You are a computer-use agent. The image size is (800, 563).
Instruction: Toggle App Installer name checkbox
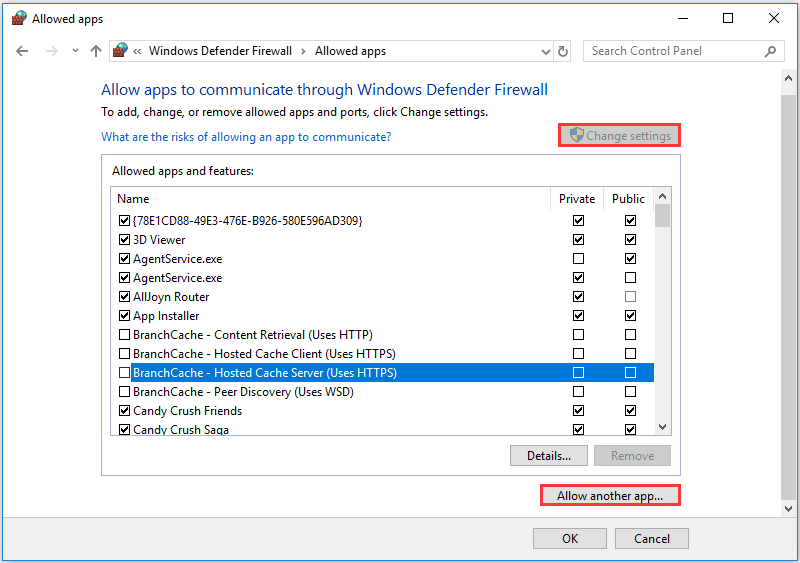(x=124, y=315)
